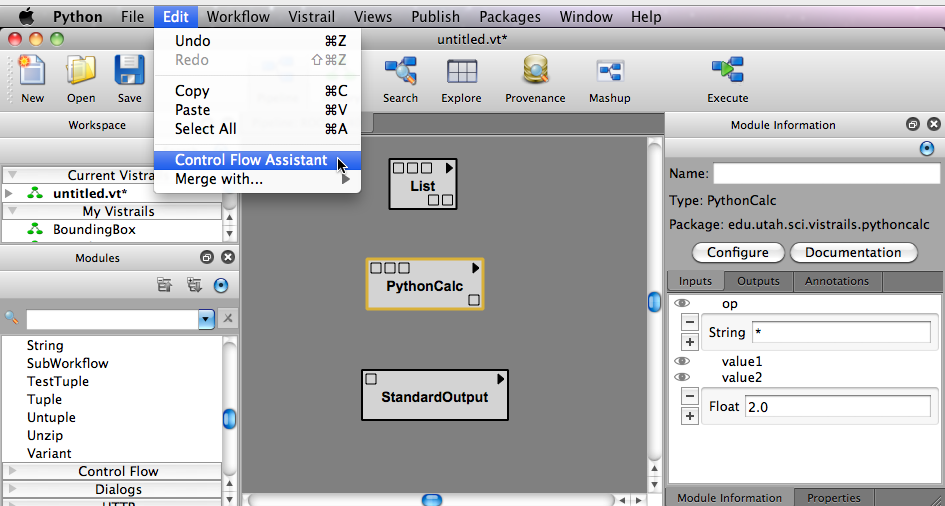This screenshot has width=945, height=506.
Task: Switch to the Explore view icon
Action: click(x=461, y=72)
